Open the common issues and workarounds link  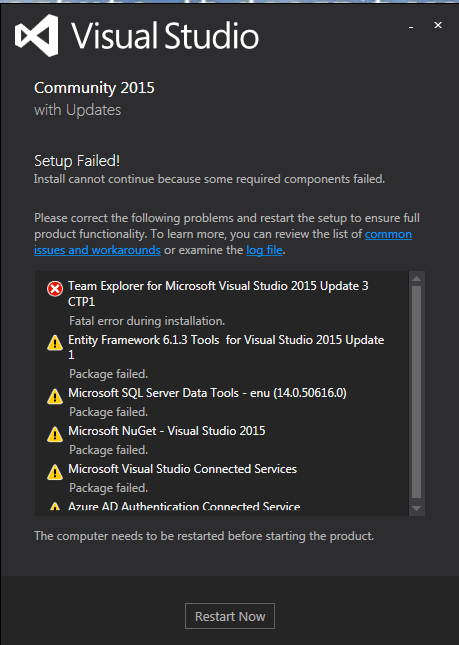tap(223, 242)
